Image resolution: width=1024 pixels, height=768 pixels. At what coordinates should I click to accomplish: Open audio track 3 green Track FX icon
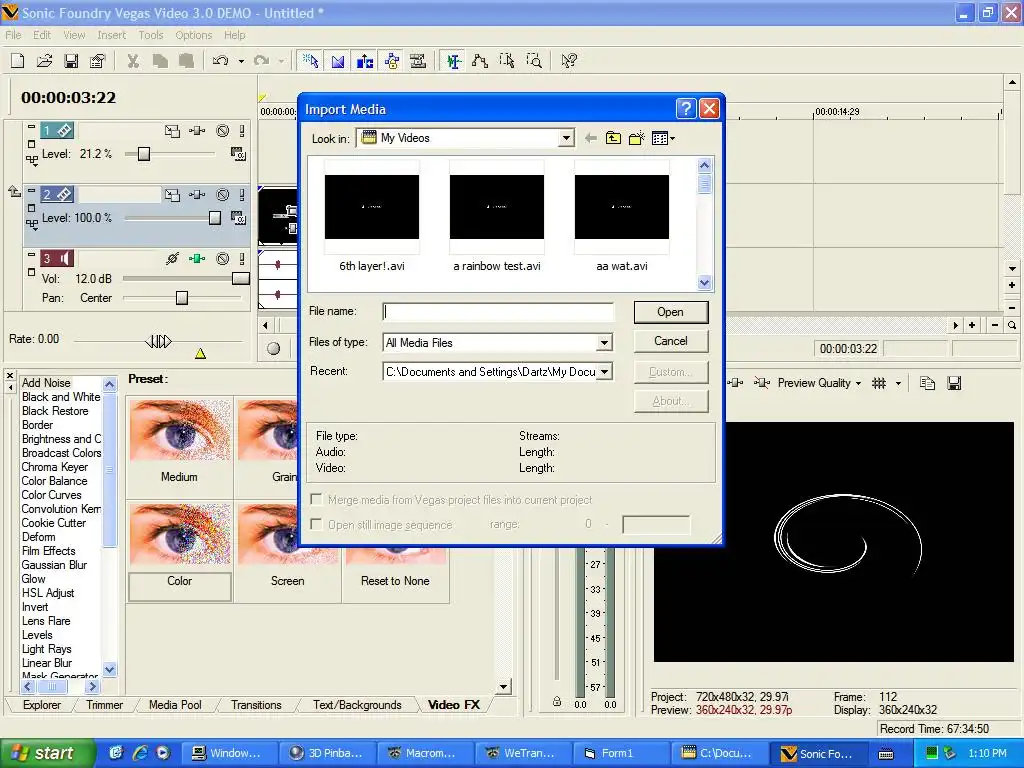click(x=197, y=259)
